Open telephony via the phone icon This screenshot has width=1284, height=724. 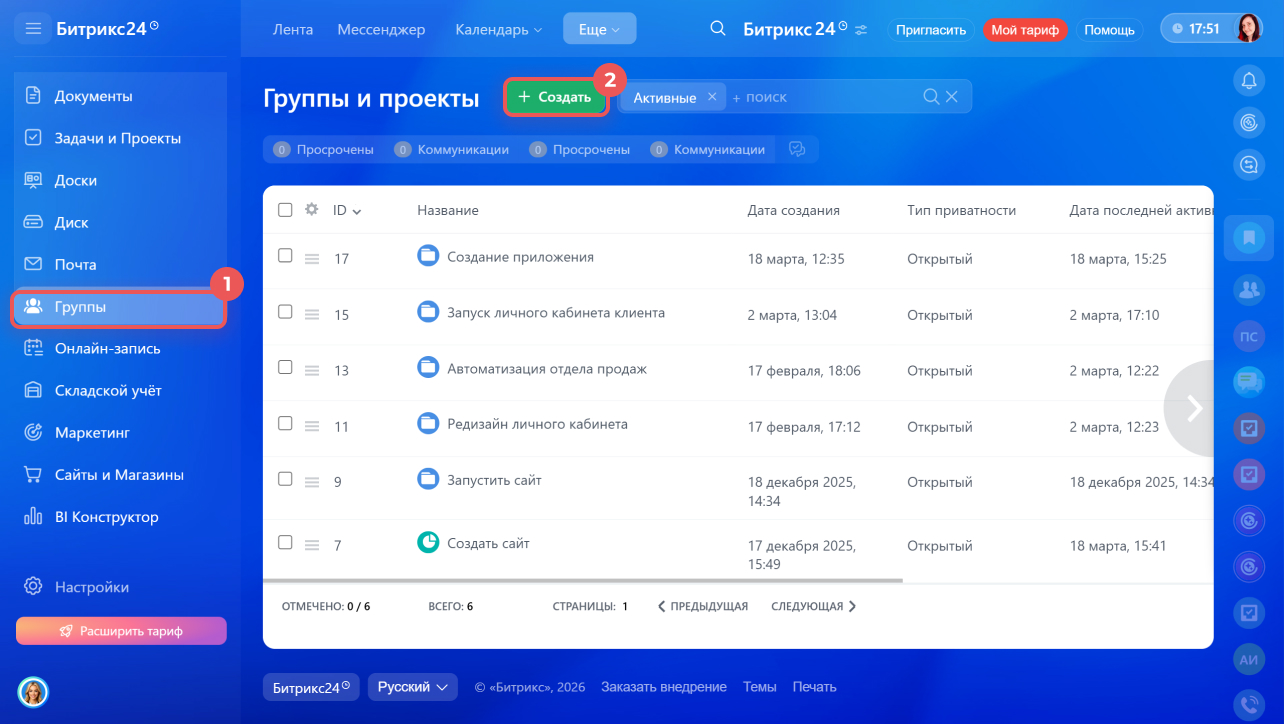(x=1249, y=705)
